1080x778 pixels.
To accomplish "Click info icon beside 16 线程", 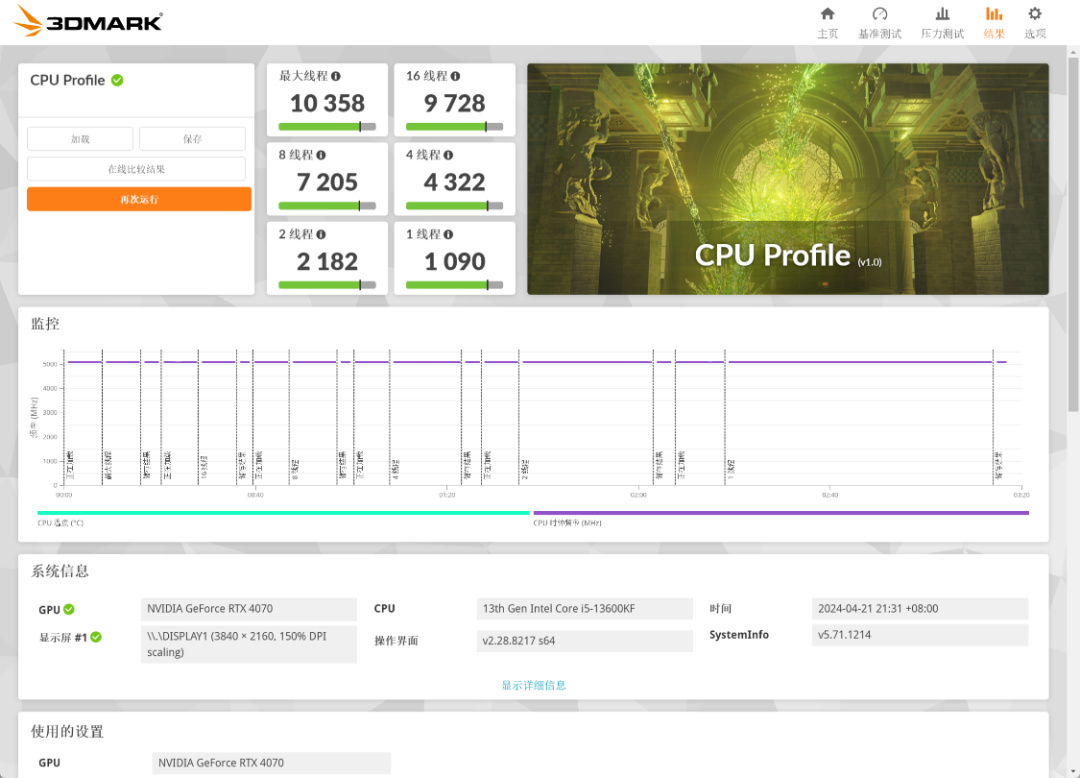I will point(455,76).
